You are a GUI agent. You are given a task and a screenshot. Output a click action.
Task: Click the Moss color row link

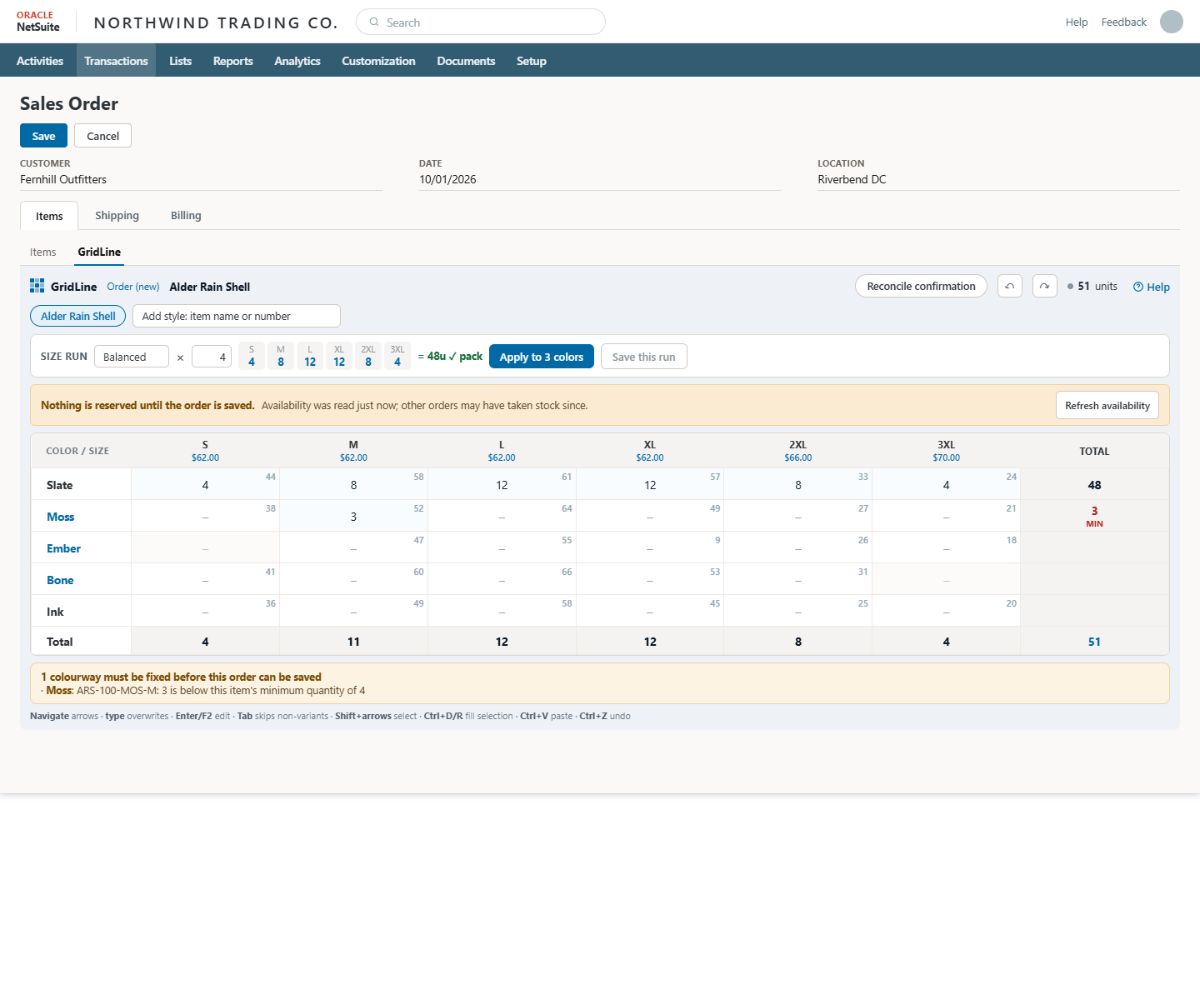[x=60, y=517]
